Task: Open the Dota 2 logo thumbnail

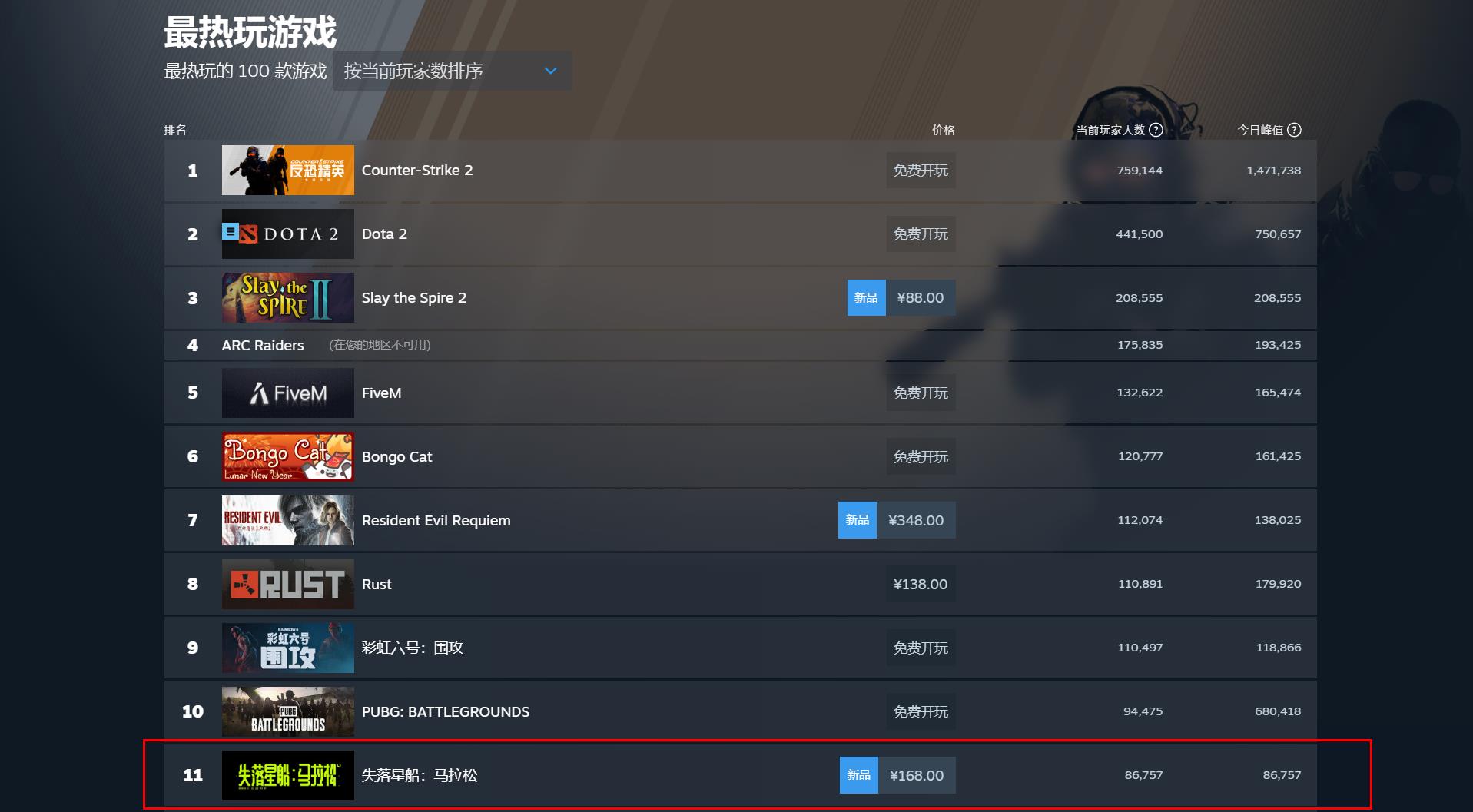Action: pos(288,234)
